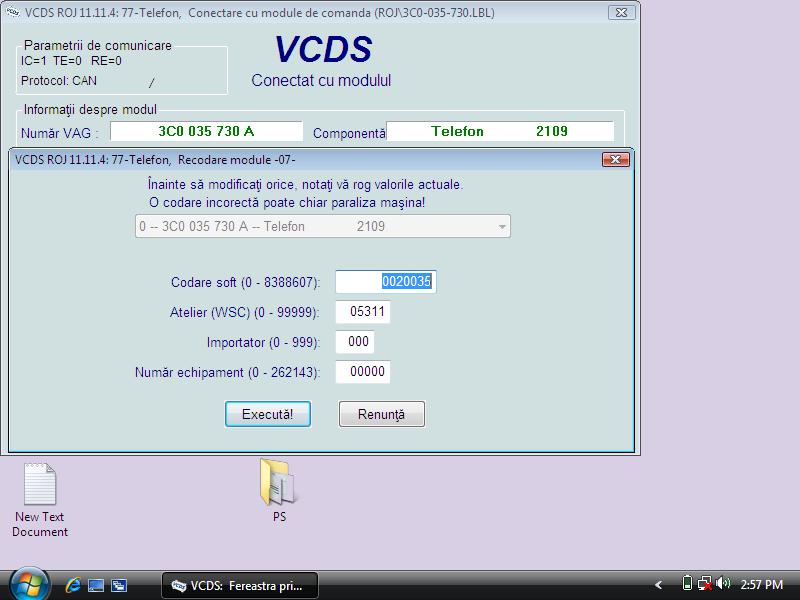
Task: Close the main VCDS Conectare cu module window
Action: pos(621,13)
